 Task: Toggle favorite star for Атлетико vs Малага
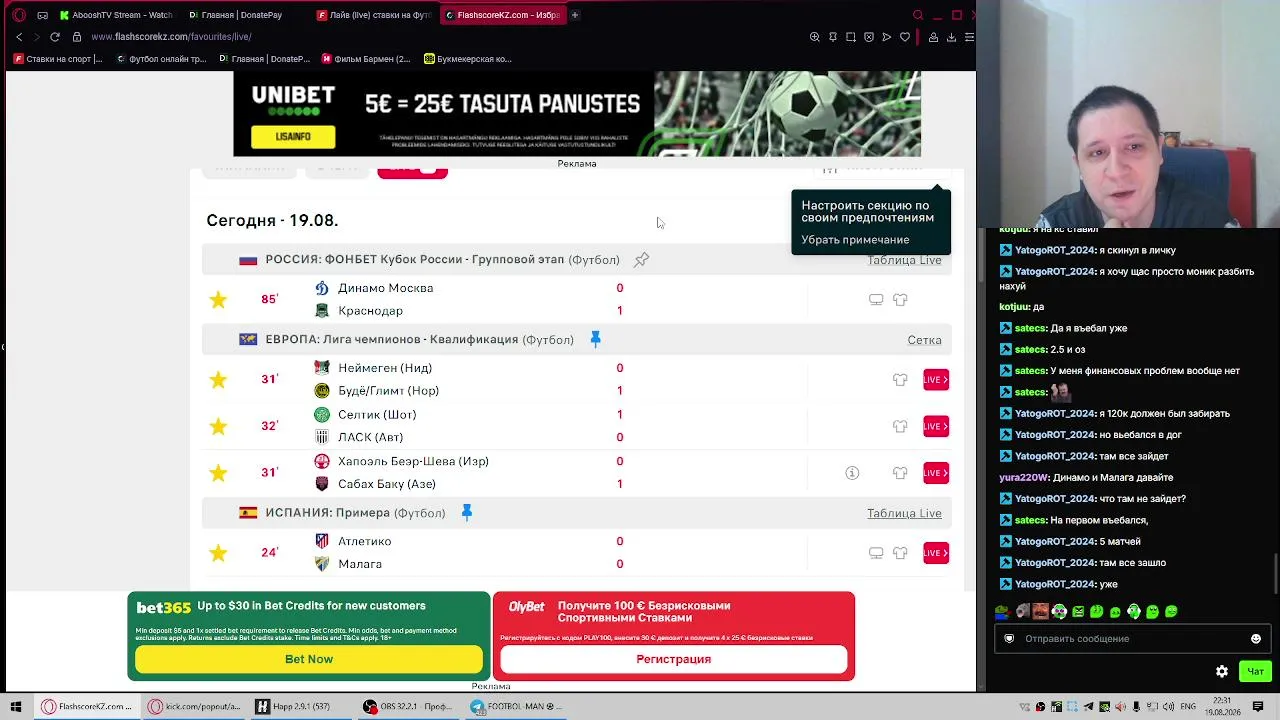coord(218,553)
